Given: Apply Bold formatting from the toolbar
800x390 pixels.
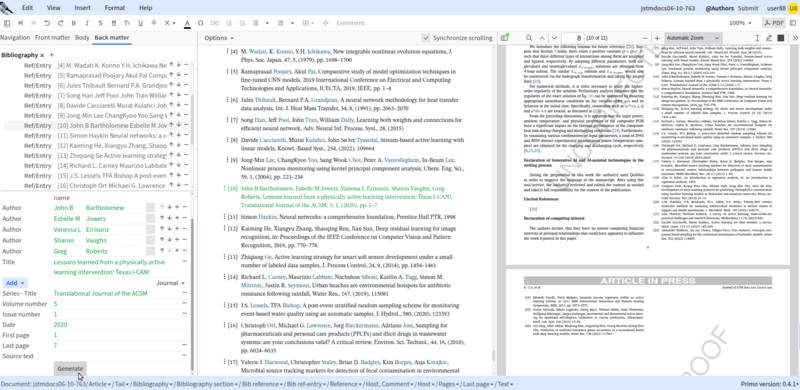Looking at the screenshot, I should coord(73,23).
